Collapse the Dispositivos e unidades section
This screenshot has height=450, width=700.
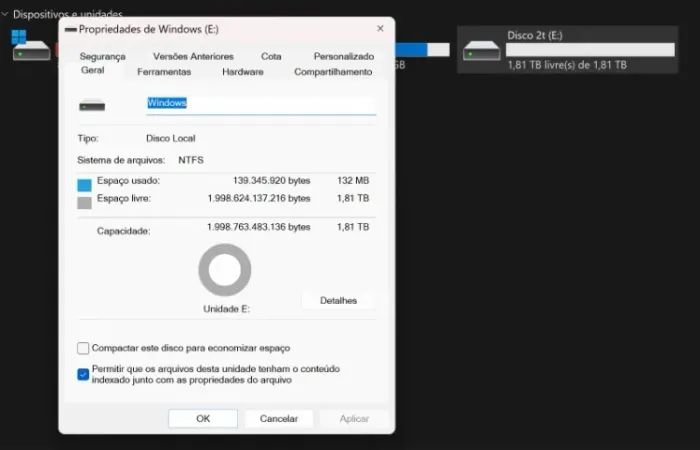tap(5, 14)
